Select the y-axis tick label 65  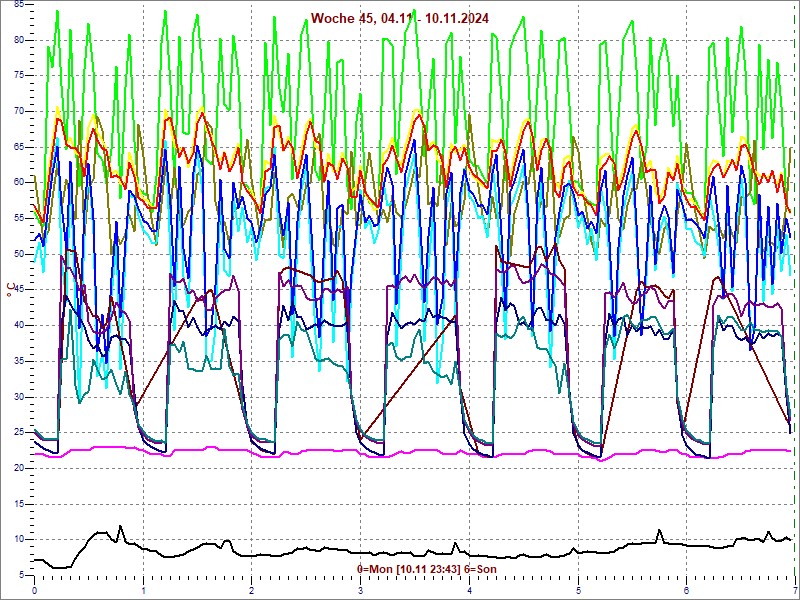click(x=19, y=146)
